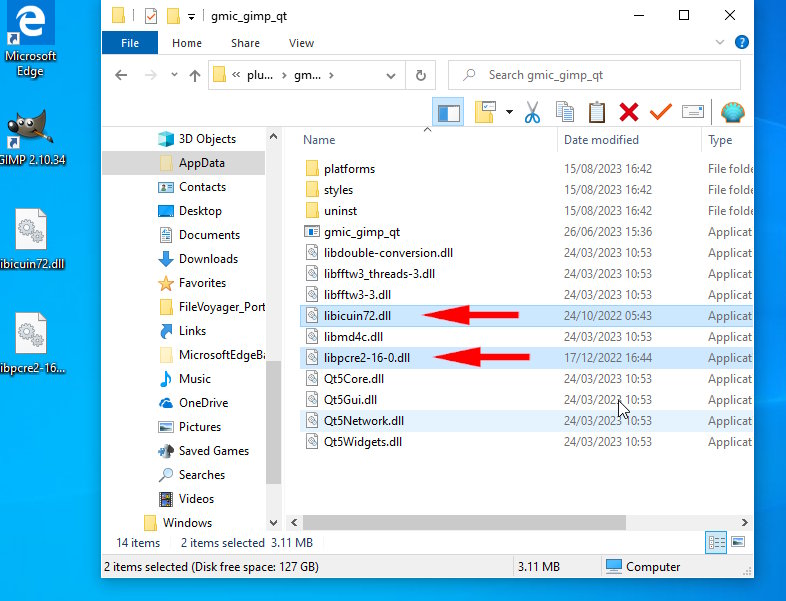The height and width of the screenshot is (601, 786).
Task: Click the Rename icon in toolbar
Action: pyautogui.click(x=693, y=111)
